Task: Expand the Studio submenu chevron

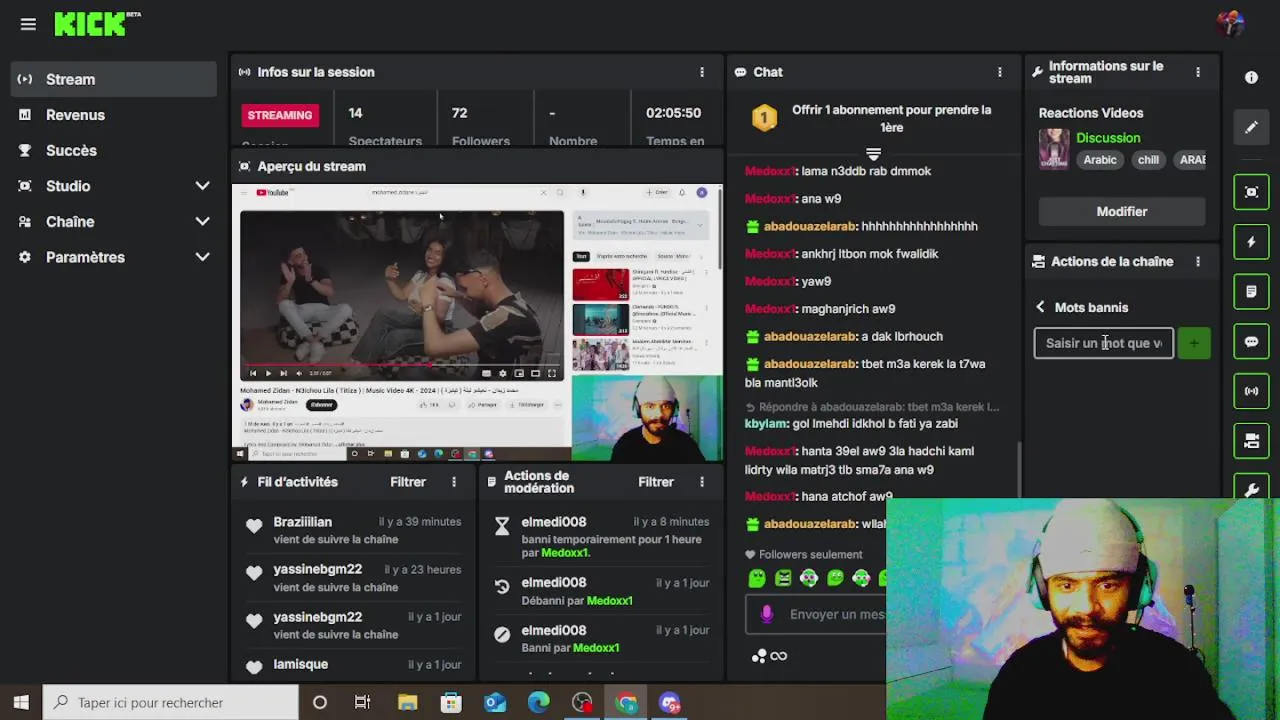Action: pyautogui.click(x=202, y=186)
